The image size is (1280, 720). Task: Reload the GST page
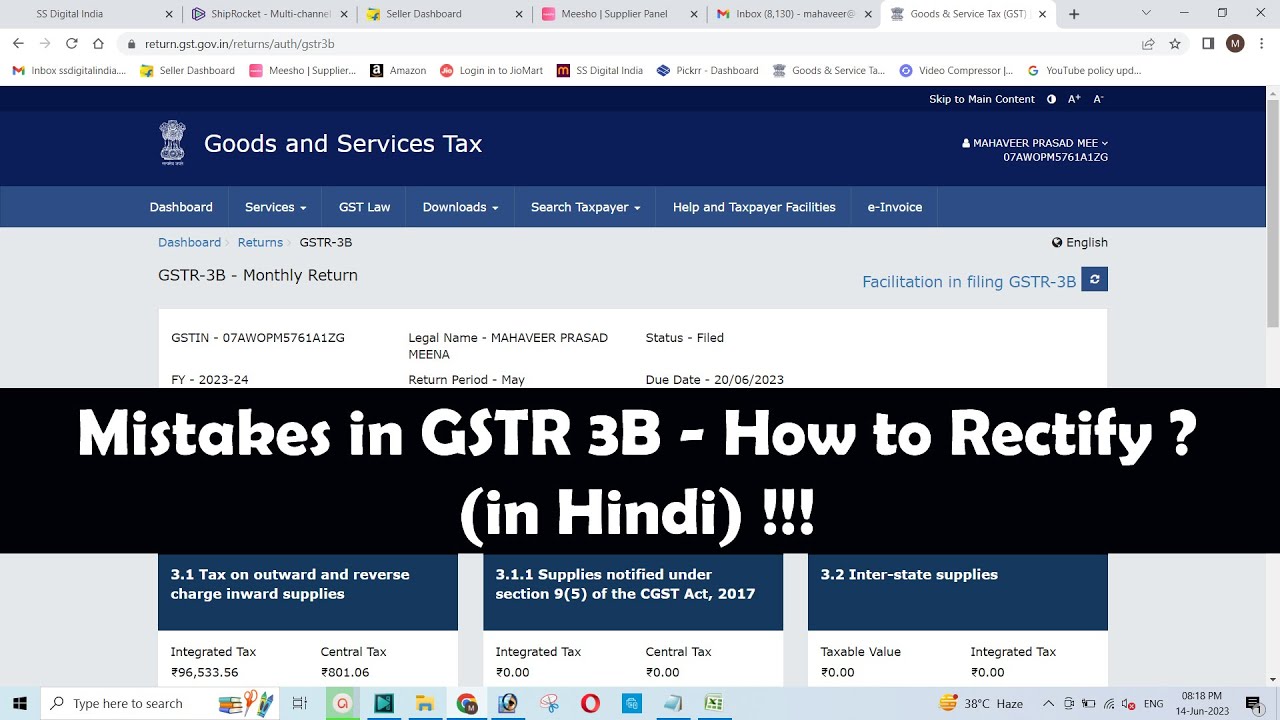[x=71, y=44]
